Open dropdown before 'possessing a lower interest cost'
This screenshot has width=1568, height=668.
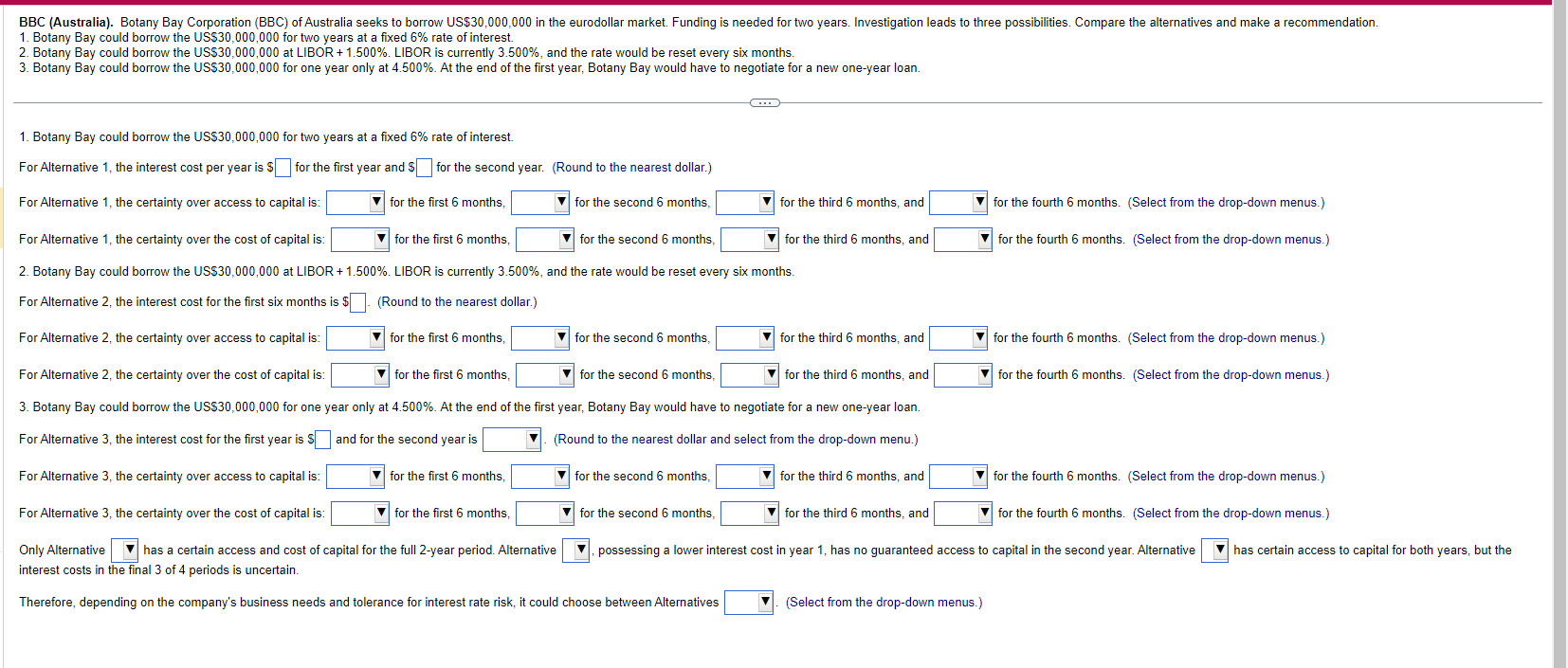point(576,551)
